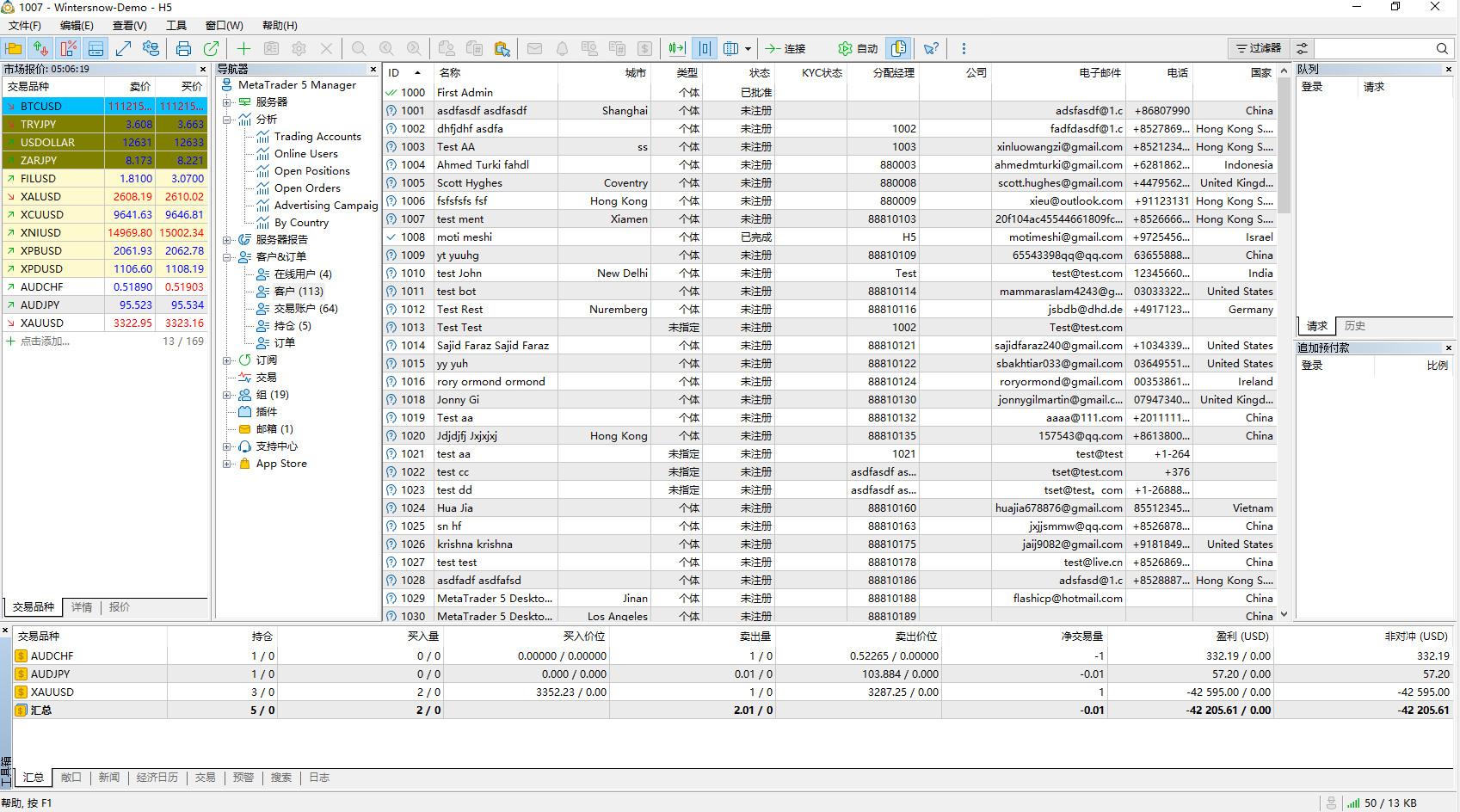Viewport: 1460px width, 812px height.
Task: Open the 查看(V) menu
Action: pyautogui.click(x=130, y=26)
